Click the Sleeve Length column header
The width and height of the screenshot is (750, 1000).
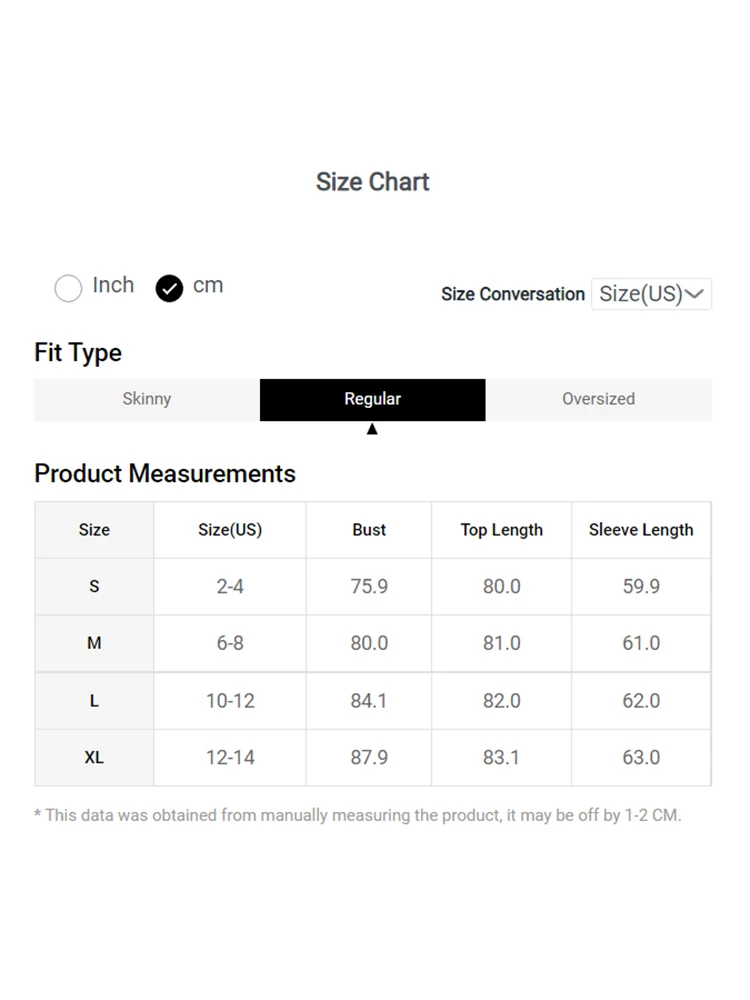tap(641, 530)
